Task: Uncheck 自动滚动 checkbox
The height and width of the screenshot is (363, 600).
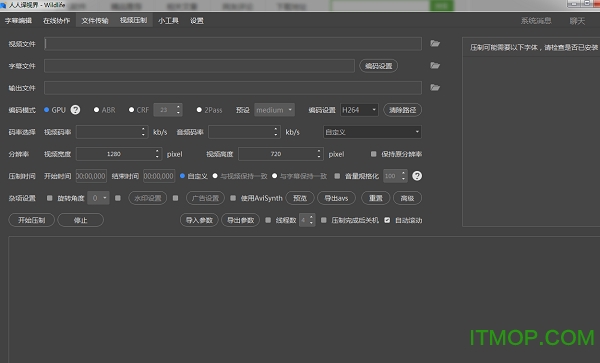Action: point(387,220)
